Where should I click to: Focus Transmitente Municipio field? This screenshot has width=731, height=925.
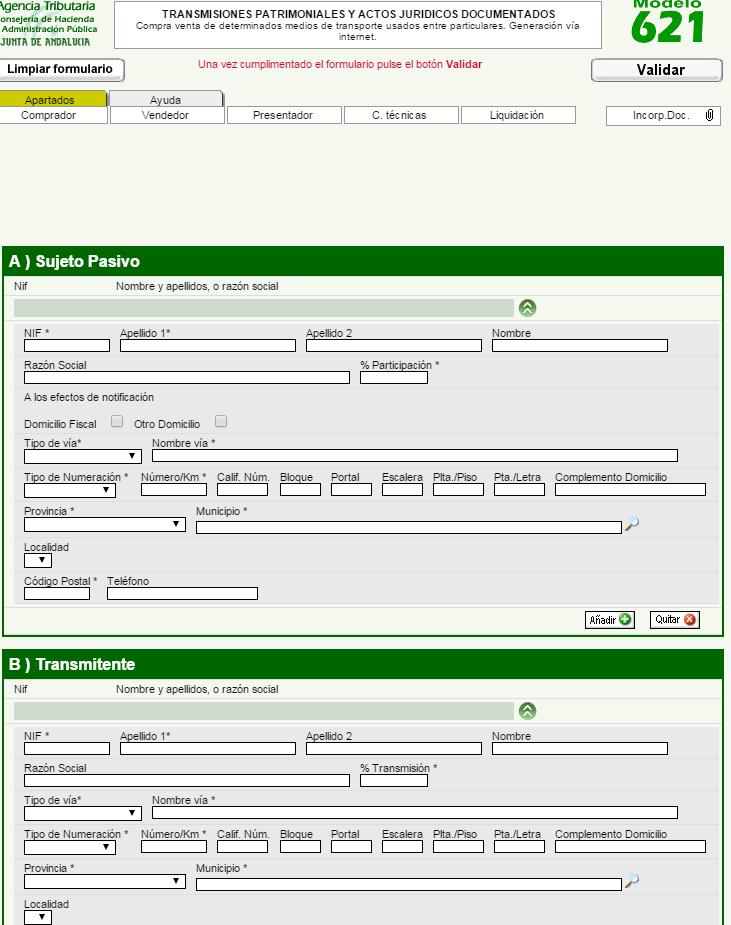pyautogui.click(x=408, y=884)
